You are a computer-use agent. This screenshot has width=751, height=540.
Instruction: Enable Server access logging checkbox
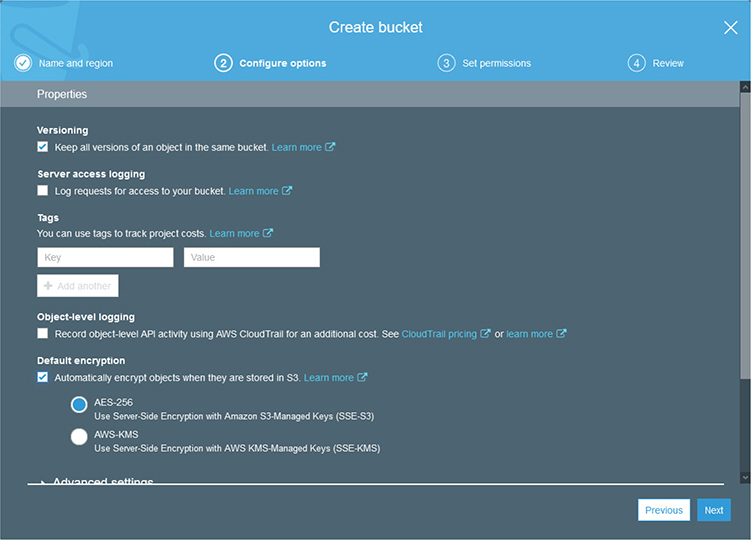43,191
